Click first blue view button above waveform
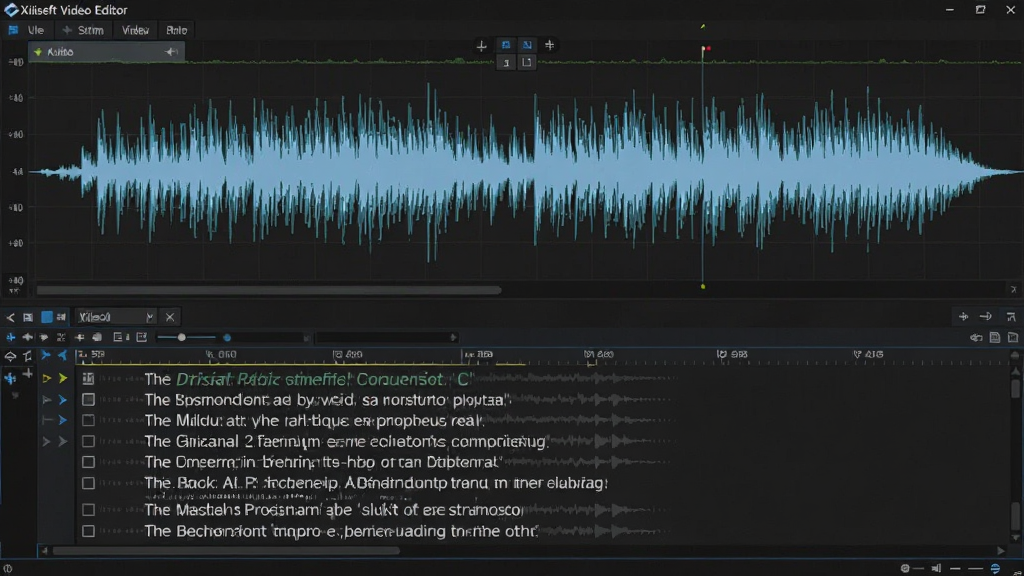The image size is (1024, 576). (x=505, y=45)
